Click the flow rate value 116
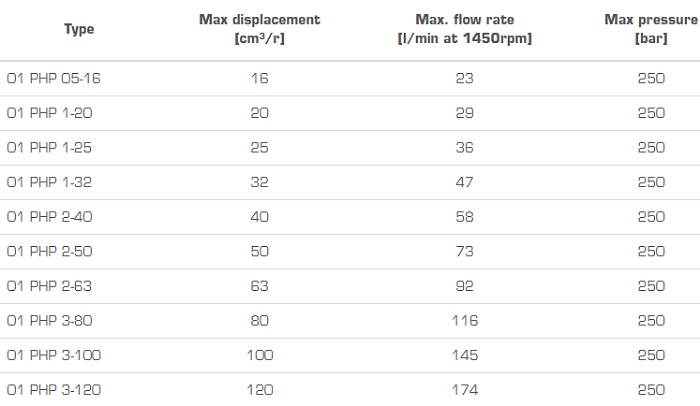 click(x=464, y=320)
